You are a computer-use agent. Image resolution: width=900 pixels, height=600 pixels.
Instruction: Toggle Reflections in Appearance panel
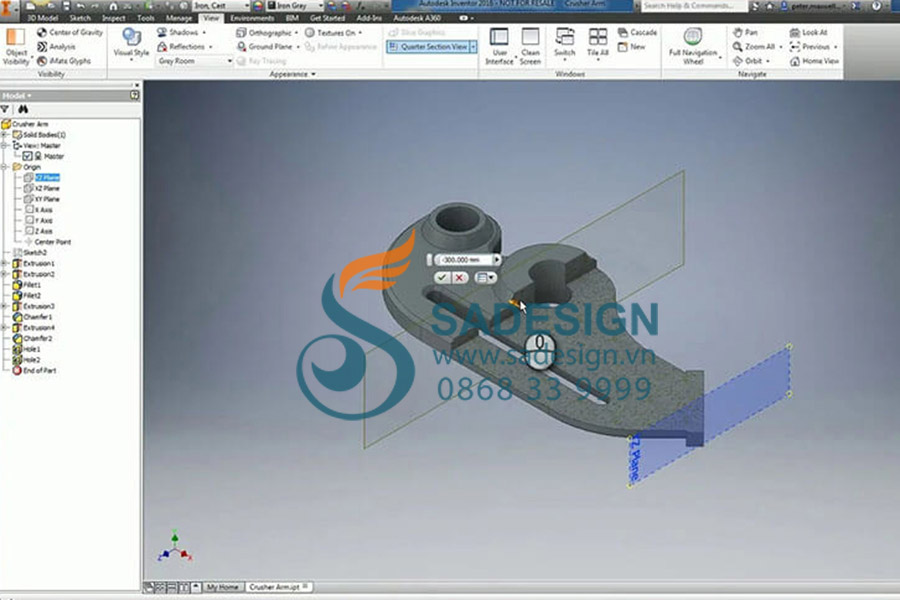(x=184, y=47)
